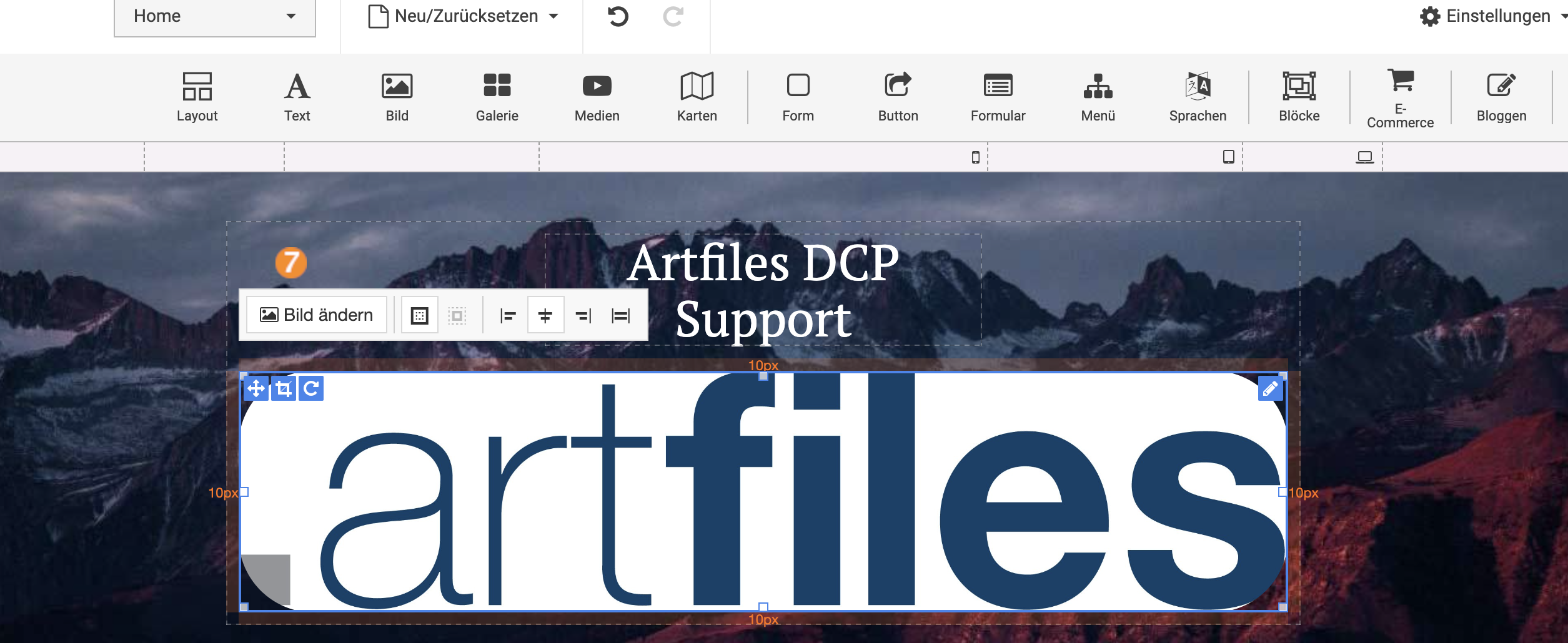
Task: Edit the image with the pencil icon
Action: 1269,388
